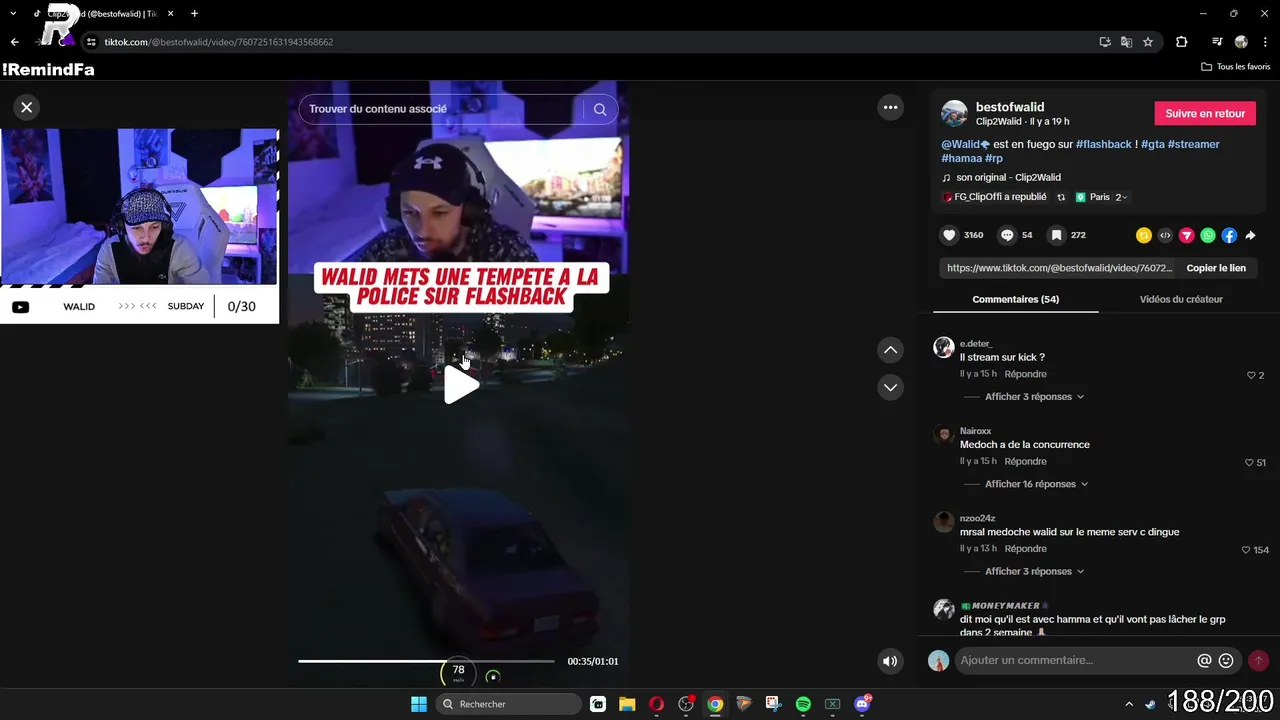The width and height of the screenshot is (1280, 720).
Task: Open Discord from the taskbar
Action: pos(862,704)
